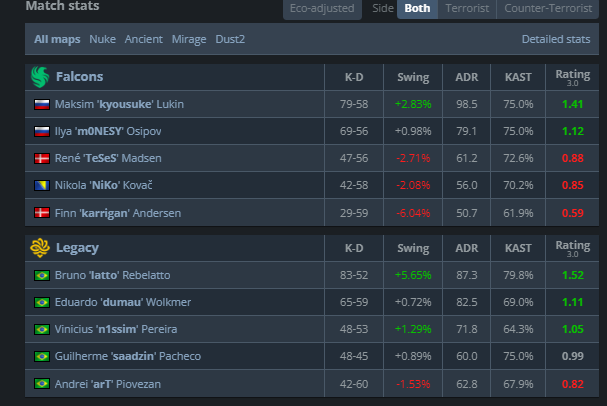Select the Mirage map tab
Viewport: 607px width, 406px height.
coord(189,39)
